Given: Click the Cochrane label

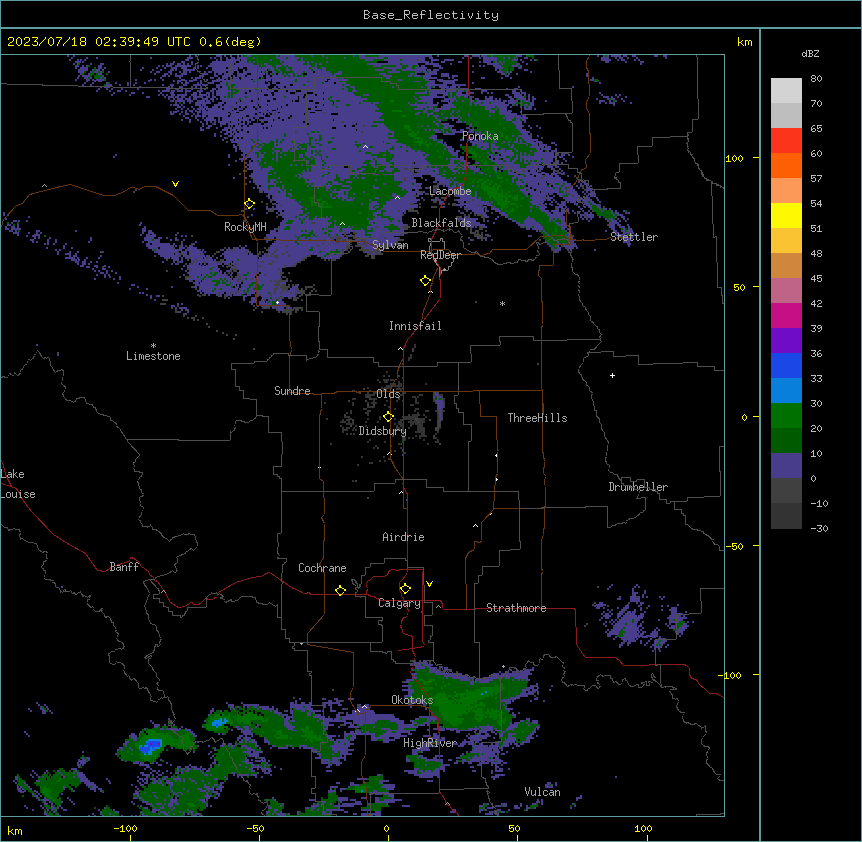Looking at the screenshot, I should [x=322, y=568].
